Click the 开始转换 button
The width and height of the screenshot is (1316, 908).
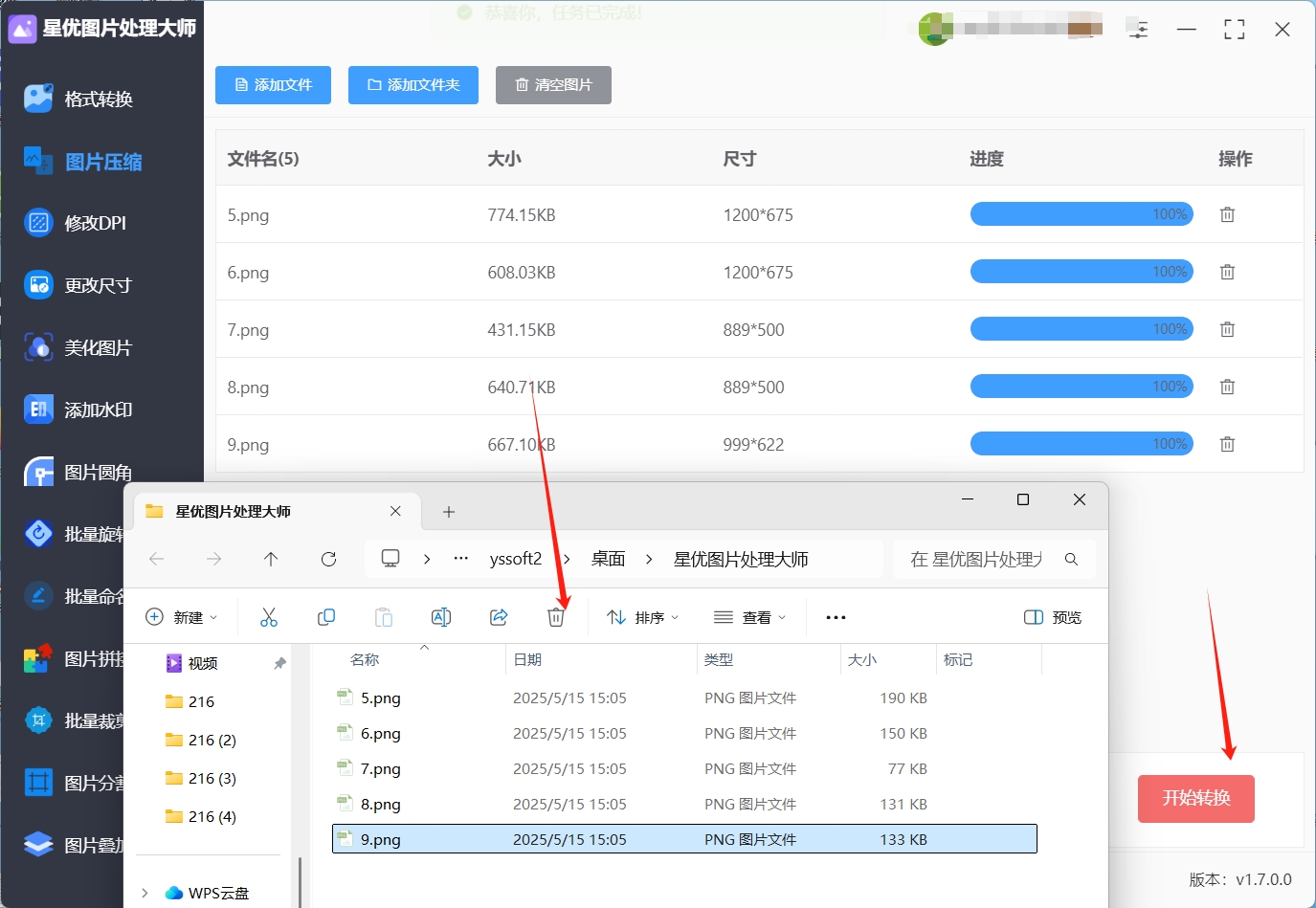[x=1196, y=798]
